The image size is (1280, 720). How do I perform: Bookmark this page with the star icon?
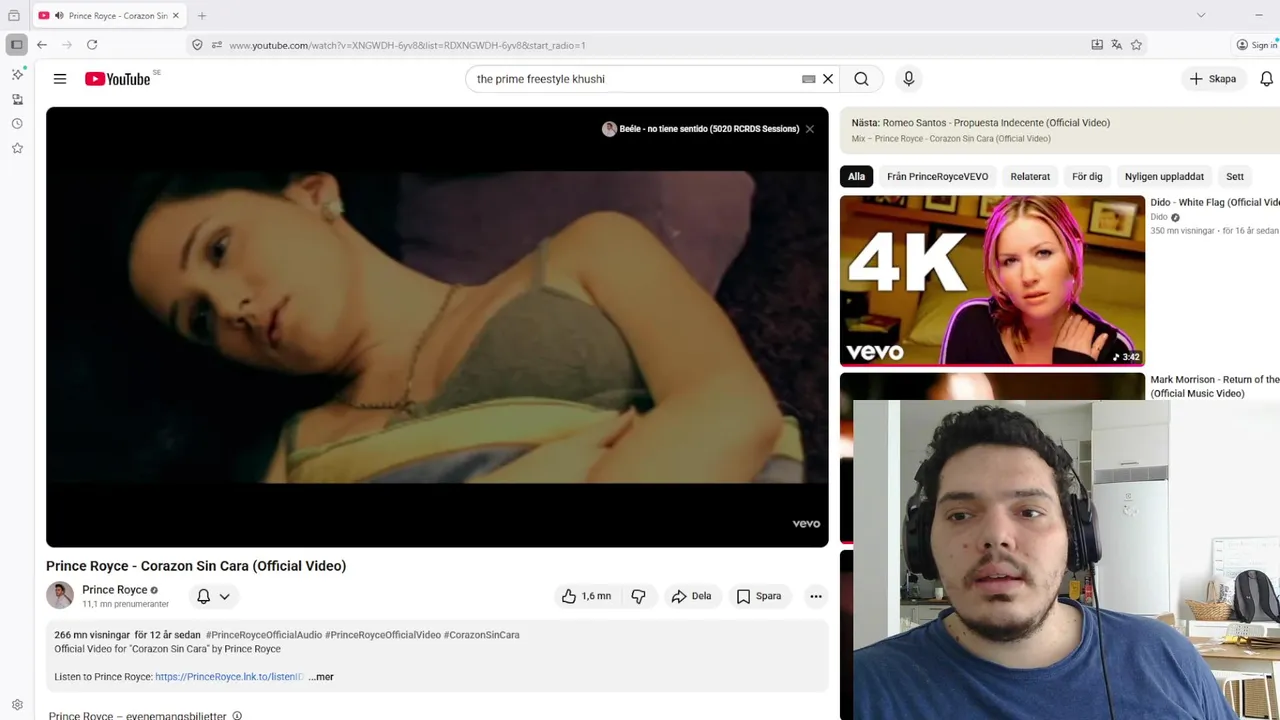click(1136, 45)
